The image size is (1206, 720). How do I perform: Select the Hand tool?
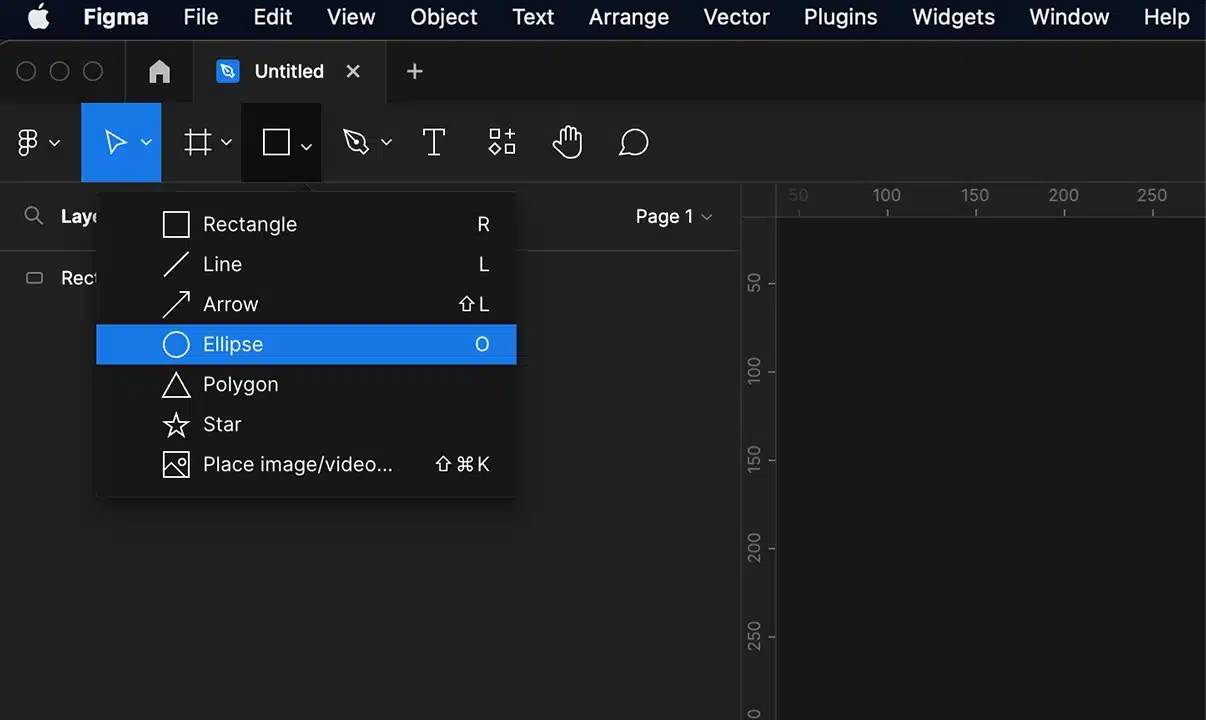click(567, 143)
